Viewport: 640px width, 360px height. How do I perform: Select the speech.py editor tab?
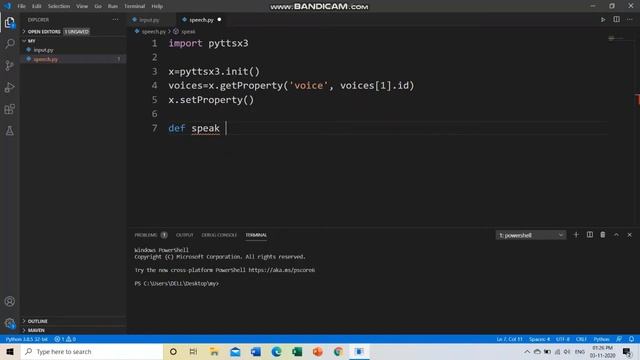click(202, 20)
